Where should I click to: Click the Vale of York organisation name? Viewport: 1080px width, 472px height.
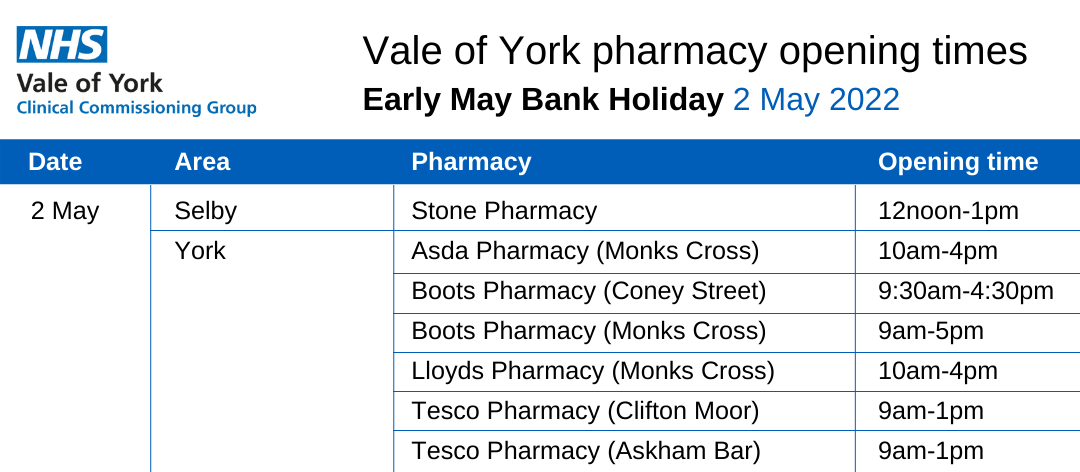[x=90, y=83]
